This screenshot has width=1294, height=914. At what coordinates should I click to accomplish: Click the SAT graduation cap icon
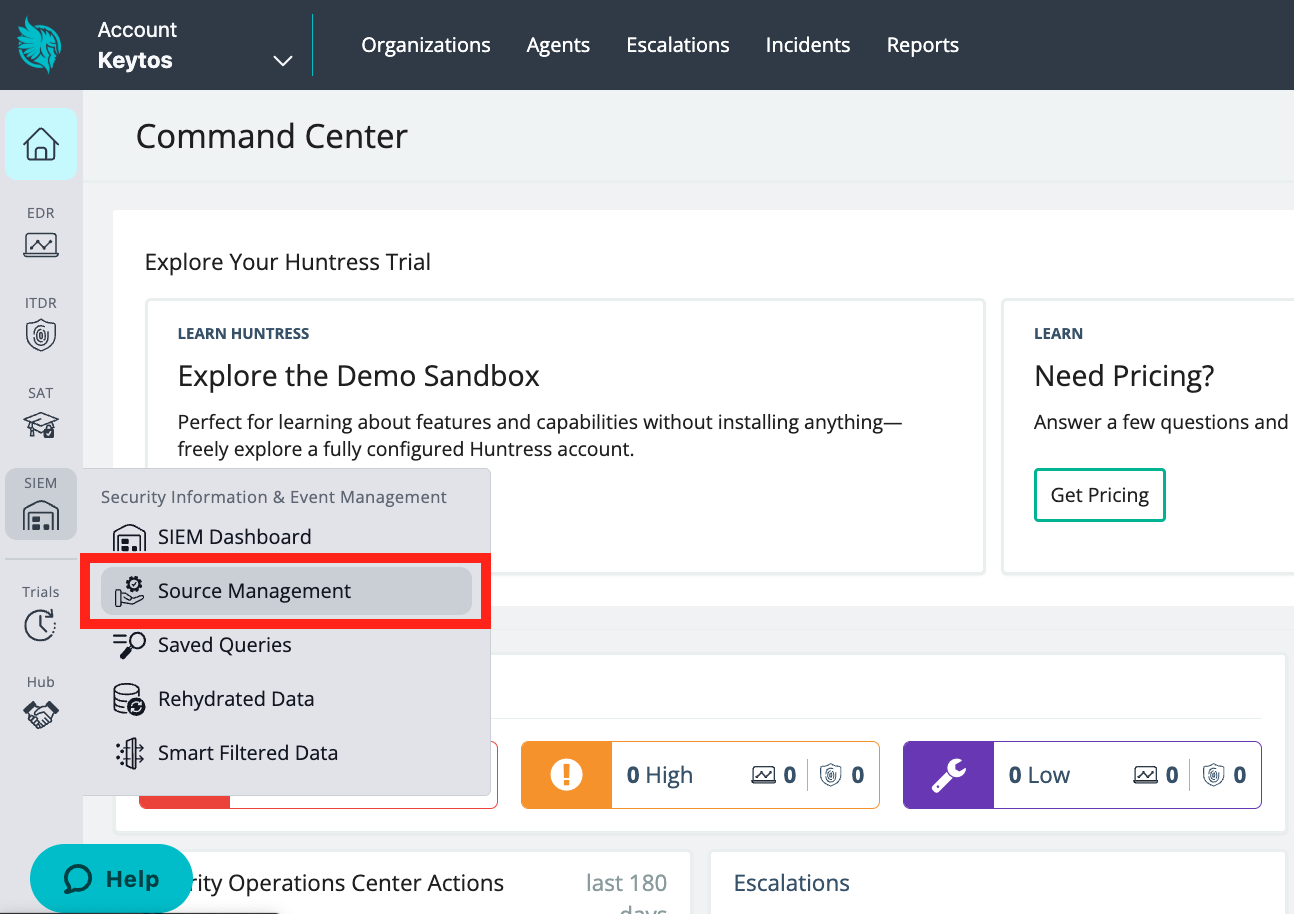click(x=41, y=425)
